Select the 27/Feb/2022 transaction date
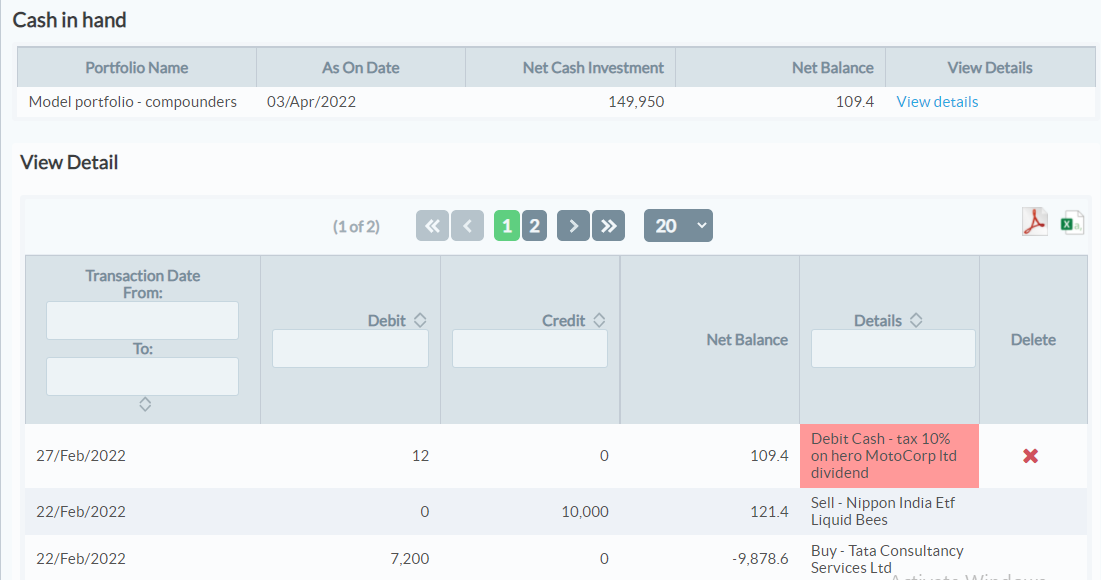The height and width of the screenshot is (580, 1101). 81,456
